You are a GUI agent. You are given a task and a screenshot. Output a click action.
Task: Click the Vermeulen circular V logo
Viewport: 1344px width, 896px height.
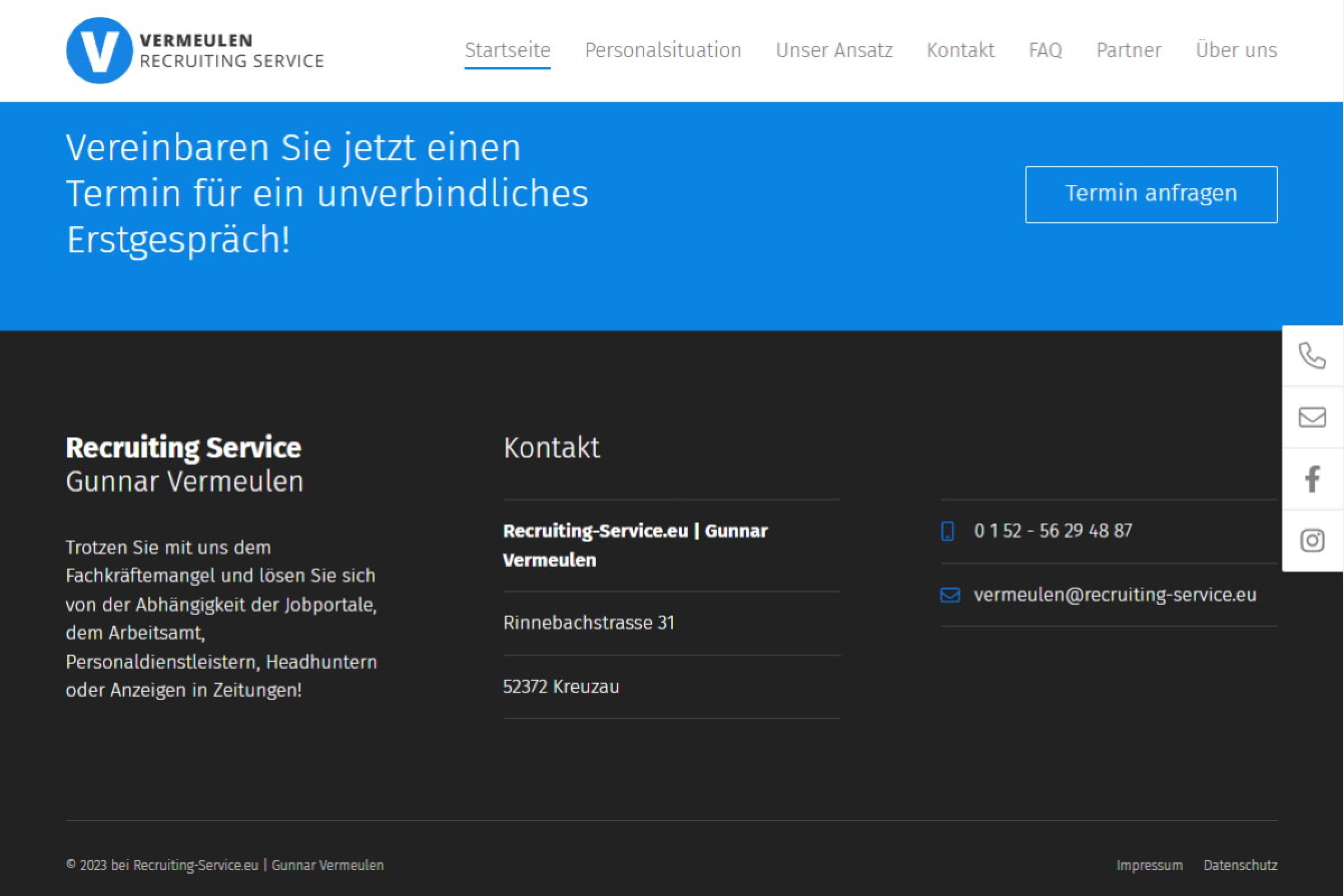(x=100, y=50)
